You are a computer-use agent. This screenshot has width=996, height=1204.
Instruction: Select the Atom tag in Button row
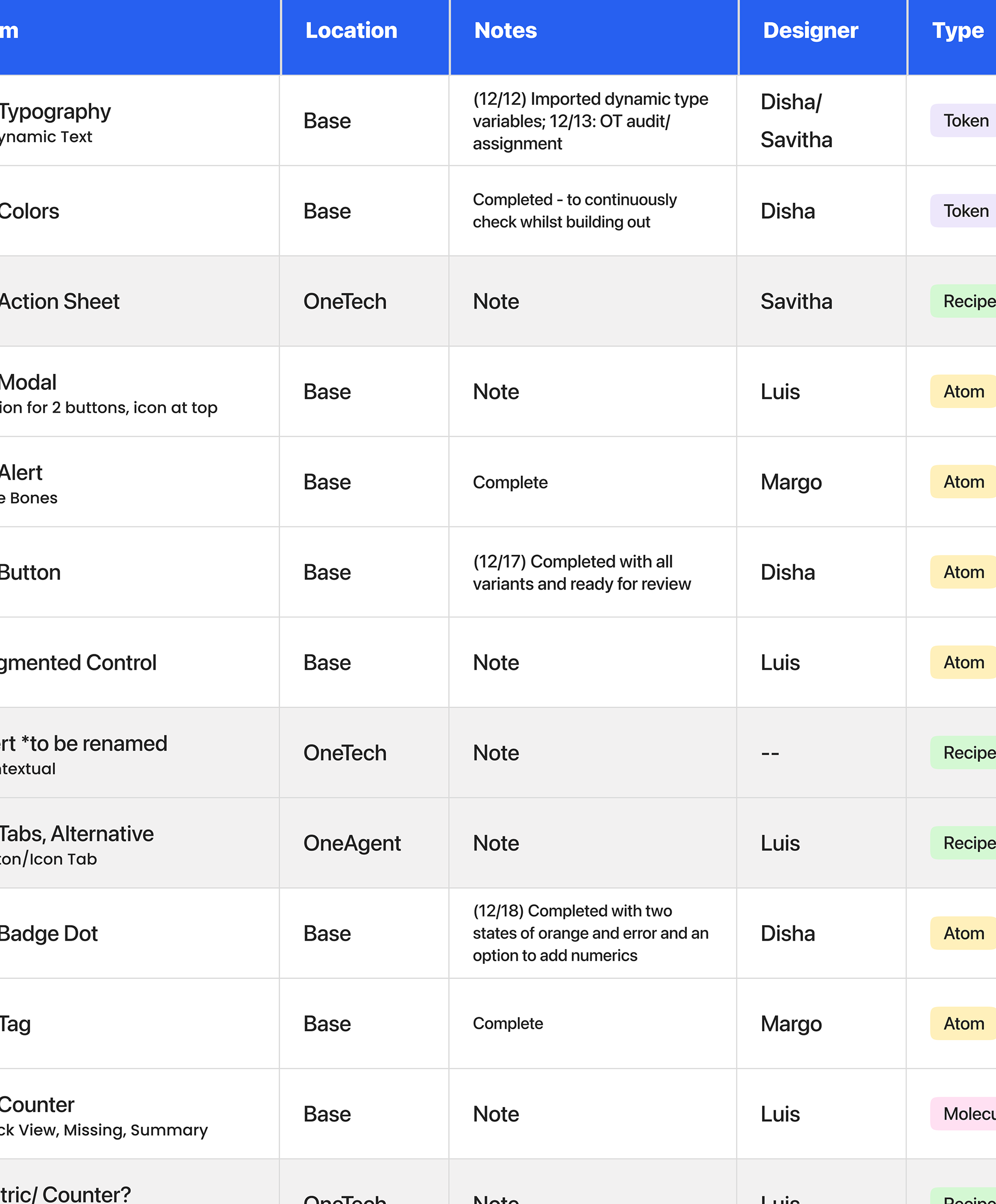point(964,572)
